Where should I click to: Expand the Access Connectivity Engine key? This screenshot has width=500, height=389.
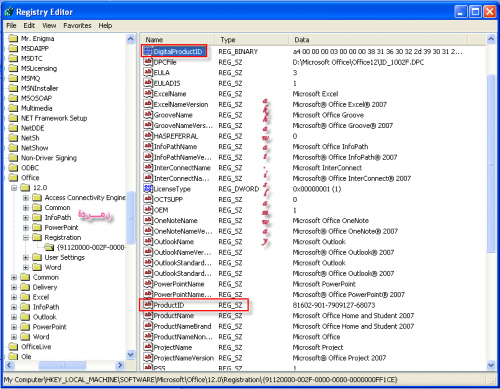click(26, 198)
